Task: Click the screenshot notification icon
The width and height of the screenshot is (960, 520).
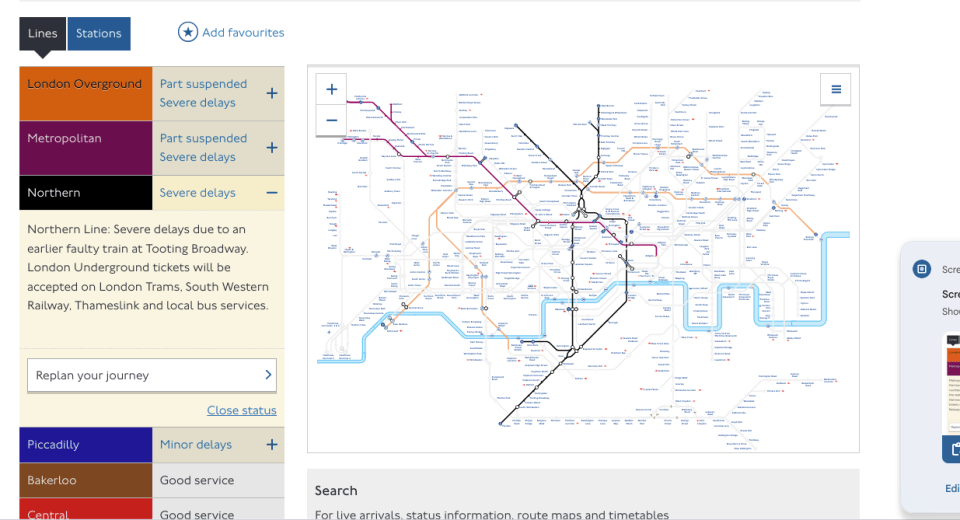Action: pyautogui.click(x=922, y=269)
